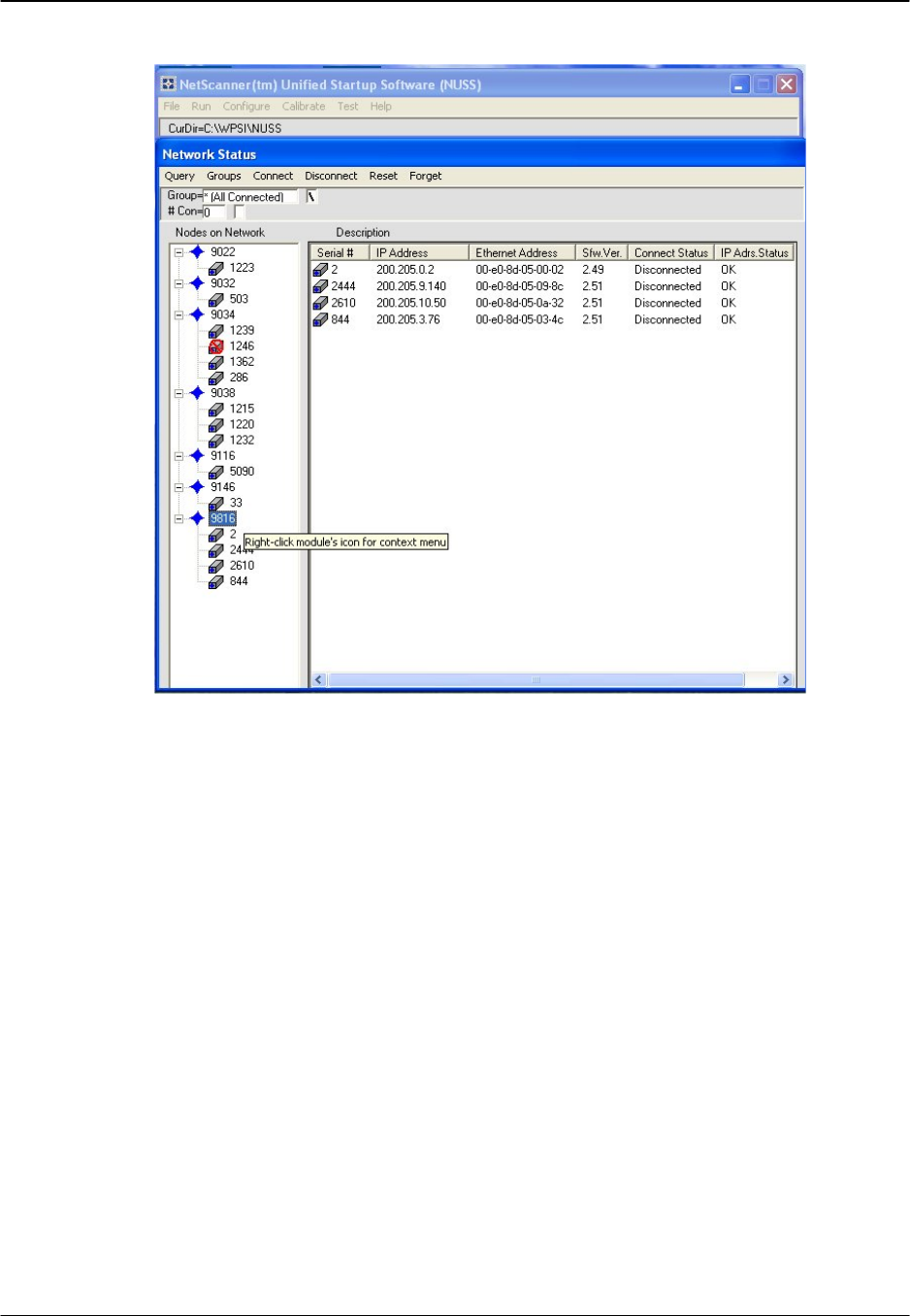Collapse the 9032 tree node
Viewport: 910px width, 1316px height.
pos(179,284)
